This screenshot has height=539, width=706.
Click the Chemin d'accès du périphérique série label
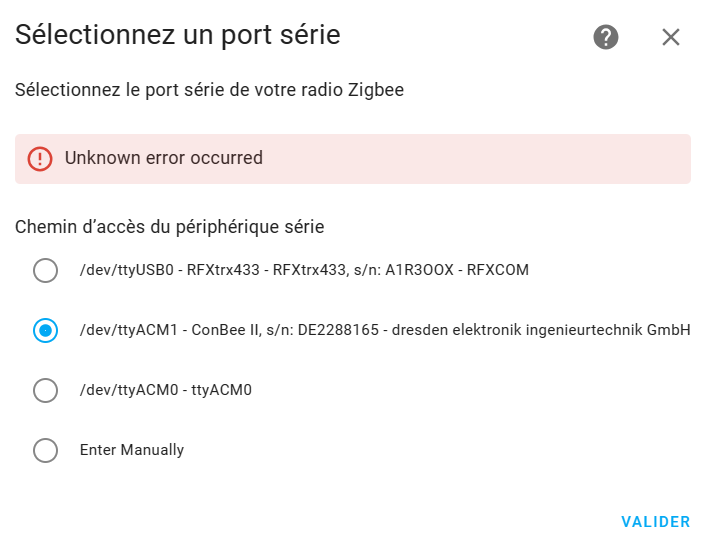tap(170, 227)
